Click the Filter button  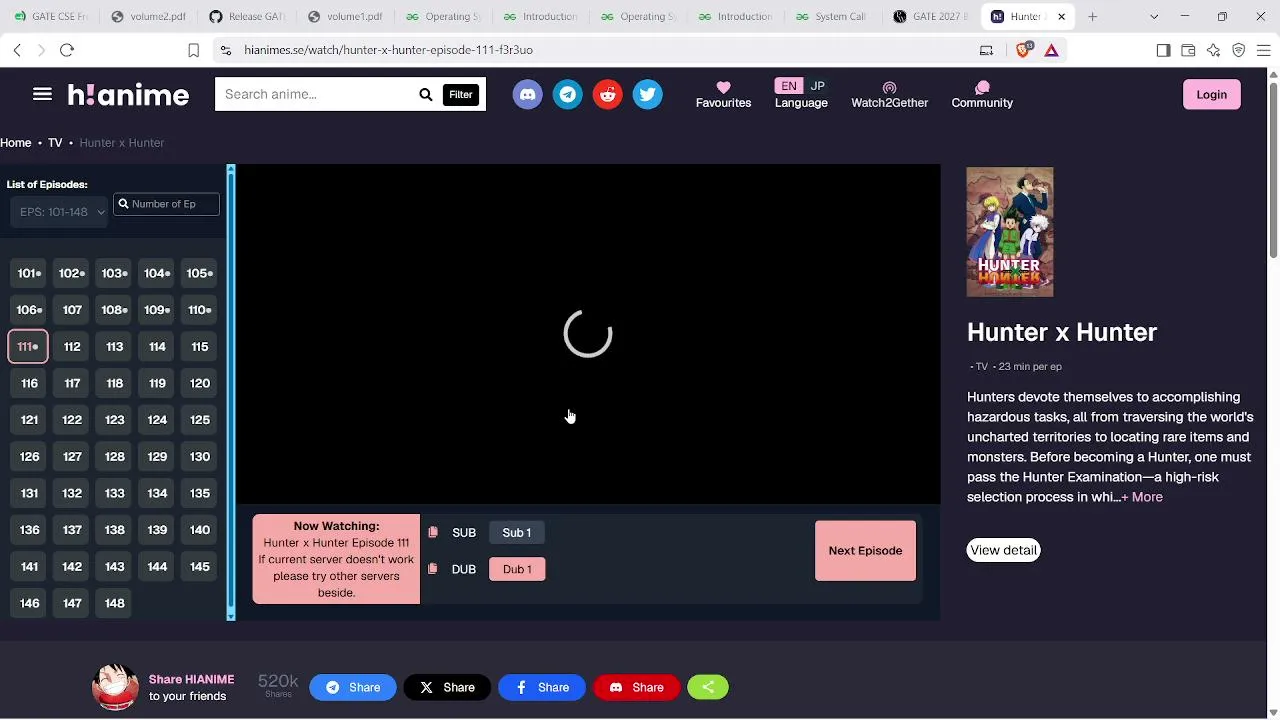(x=460, y=94)
